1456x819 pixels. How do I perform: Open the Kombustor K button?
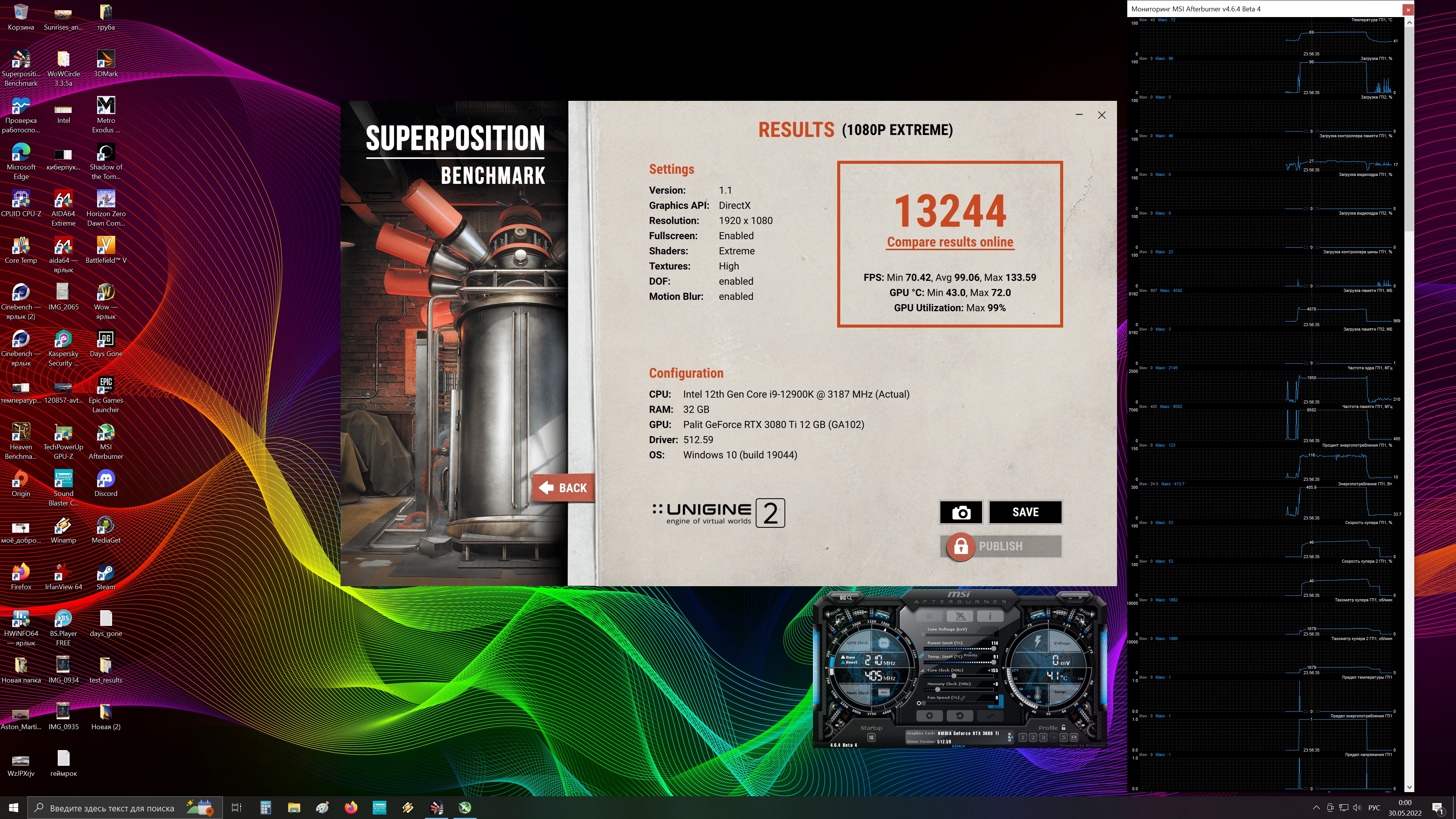930,616
